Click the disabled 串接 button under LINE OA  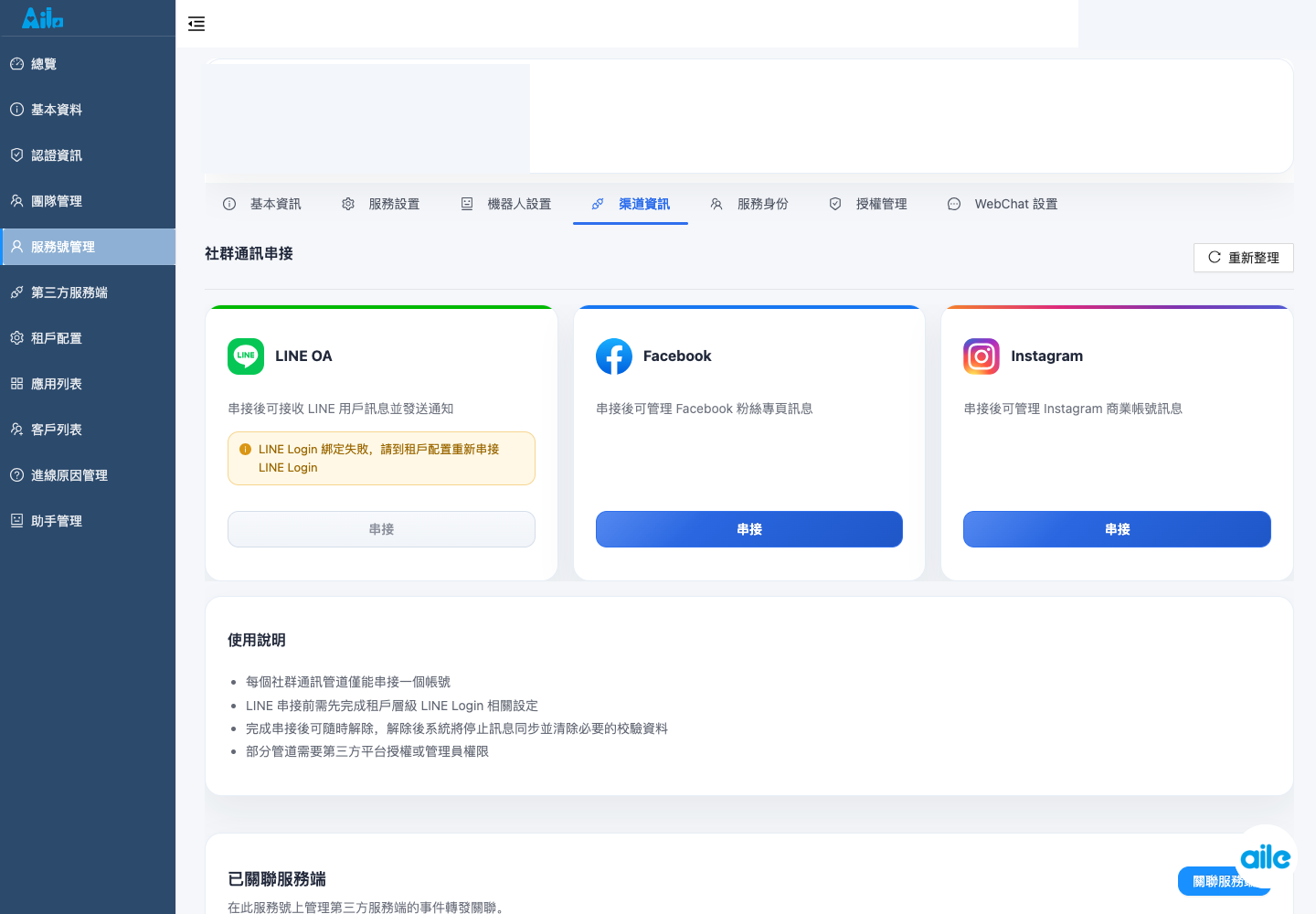tap(381, 529)
